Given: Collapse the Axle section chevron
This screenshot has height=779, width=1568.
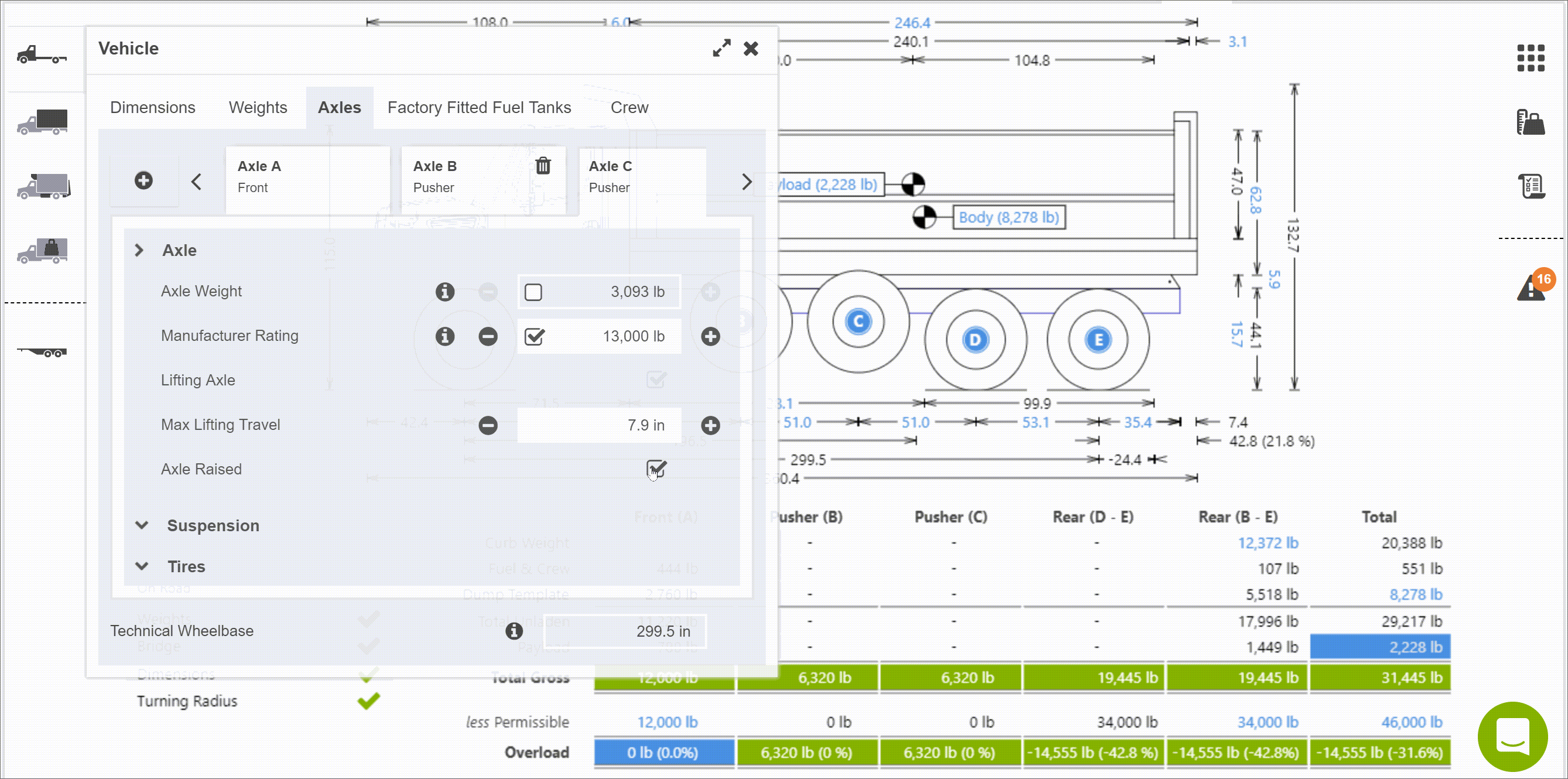Looking at the screenshot, I should coord(139,250).
